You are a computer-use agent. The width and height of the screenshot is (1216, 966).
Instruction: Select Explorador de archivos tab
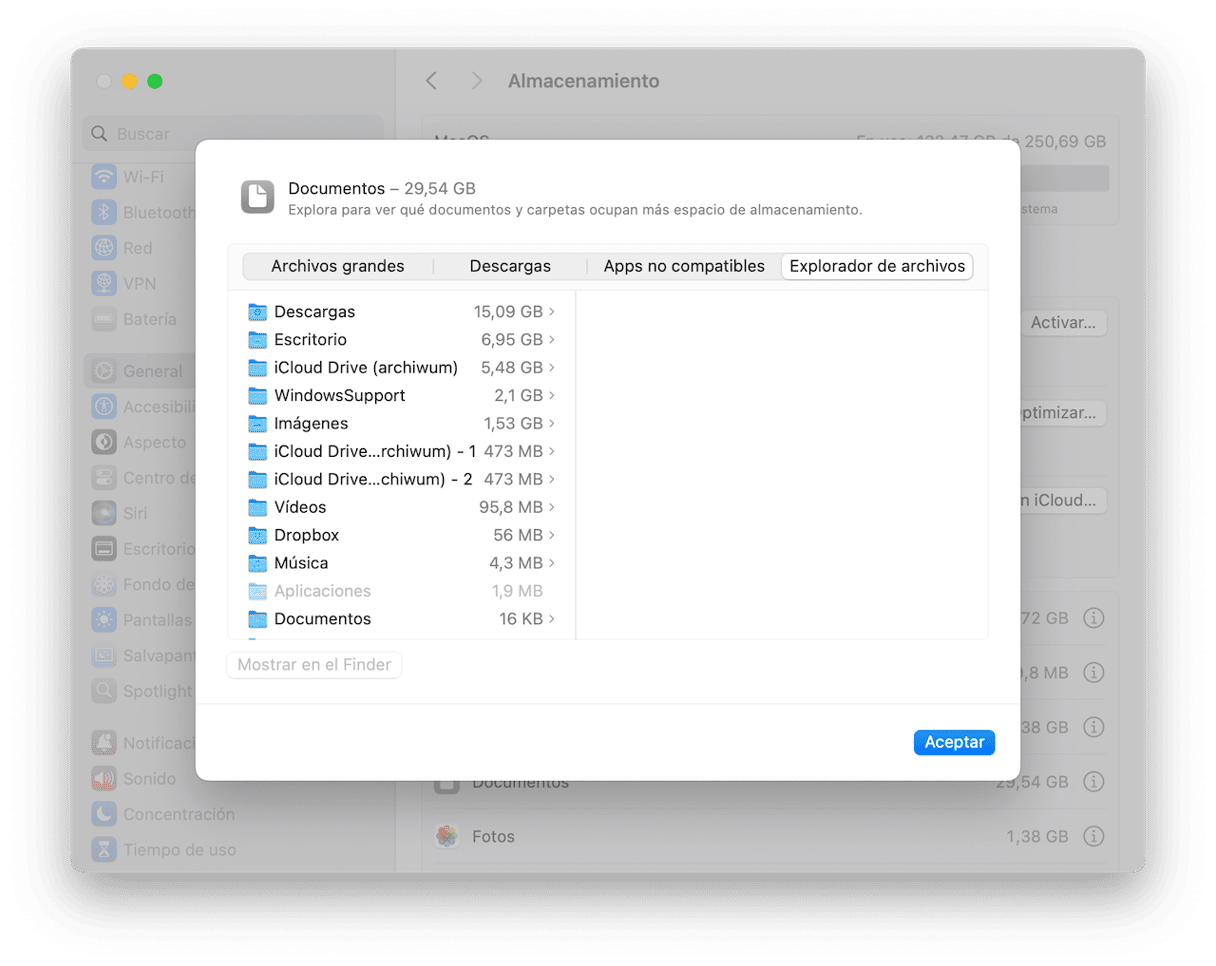click(877, 266)
